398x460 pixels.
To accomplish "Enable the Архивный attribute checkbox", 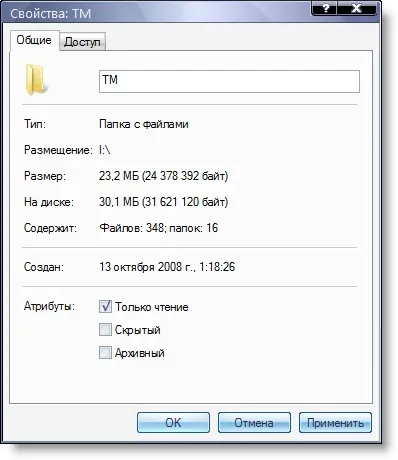I will pos(105,353).
